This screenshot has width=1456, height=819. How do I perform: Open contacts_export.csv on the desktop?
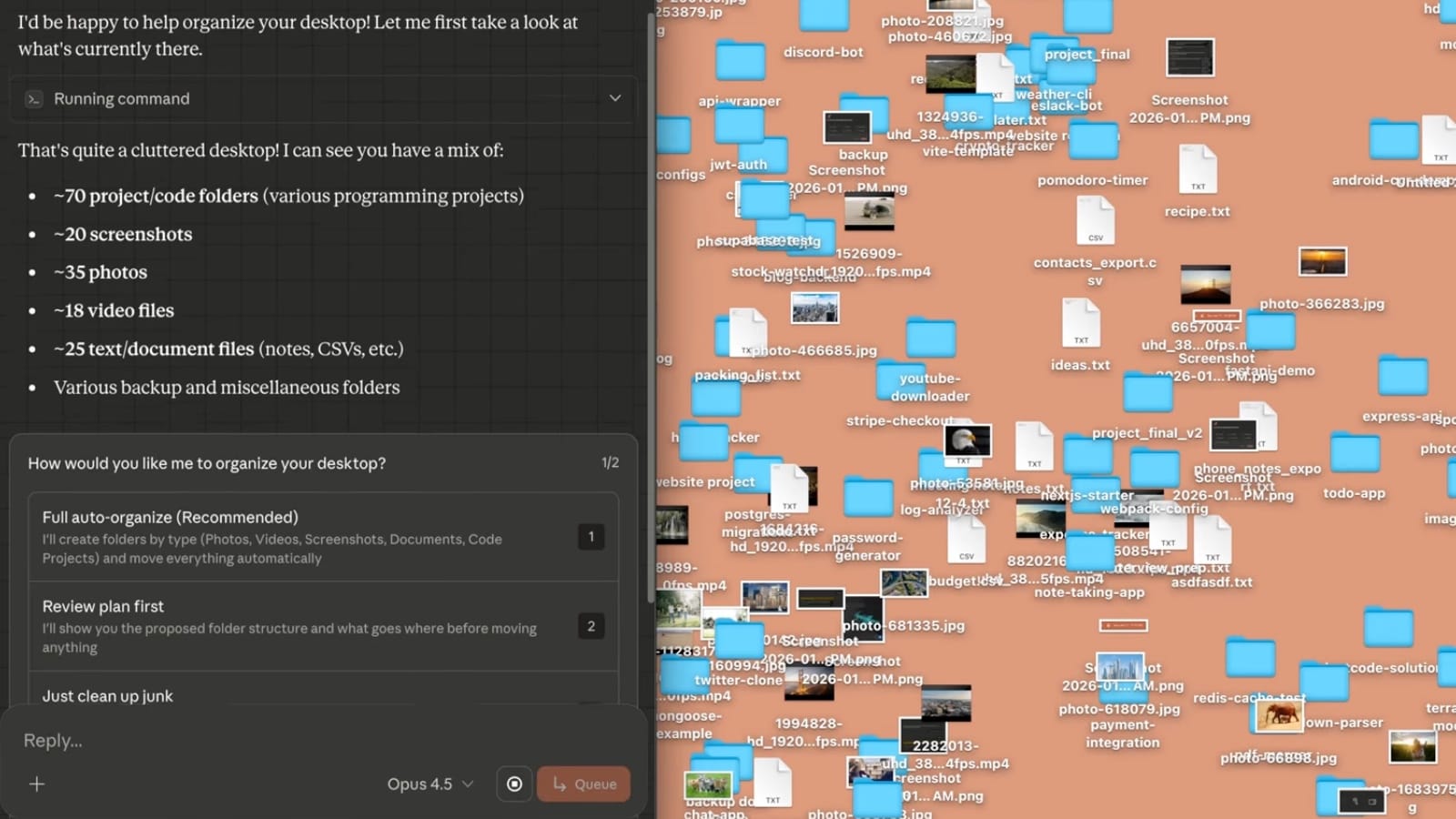click(1096, 221)
